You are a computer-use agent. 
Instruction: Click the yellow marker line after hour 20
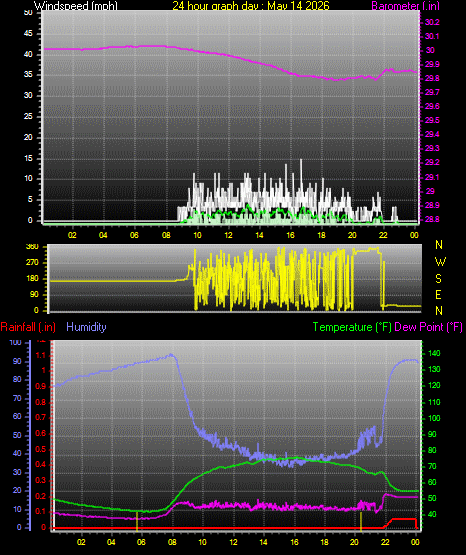click(x=361, y=521)
